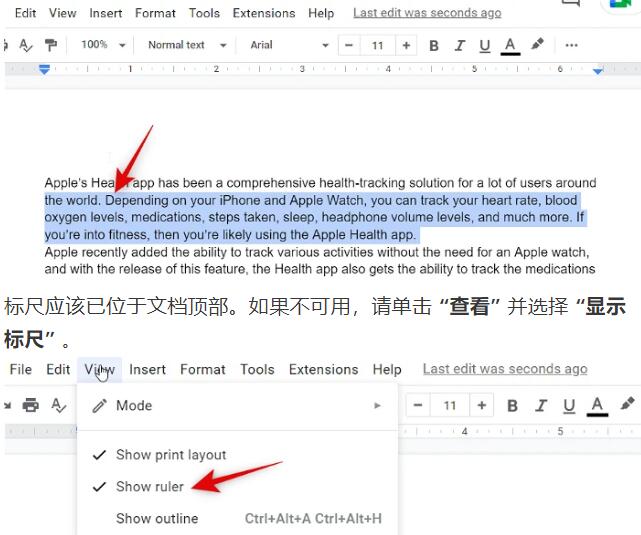
Task: Click opened View menu in lower menu bar
Action: 99,369
